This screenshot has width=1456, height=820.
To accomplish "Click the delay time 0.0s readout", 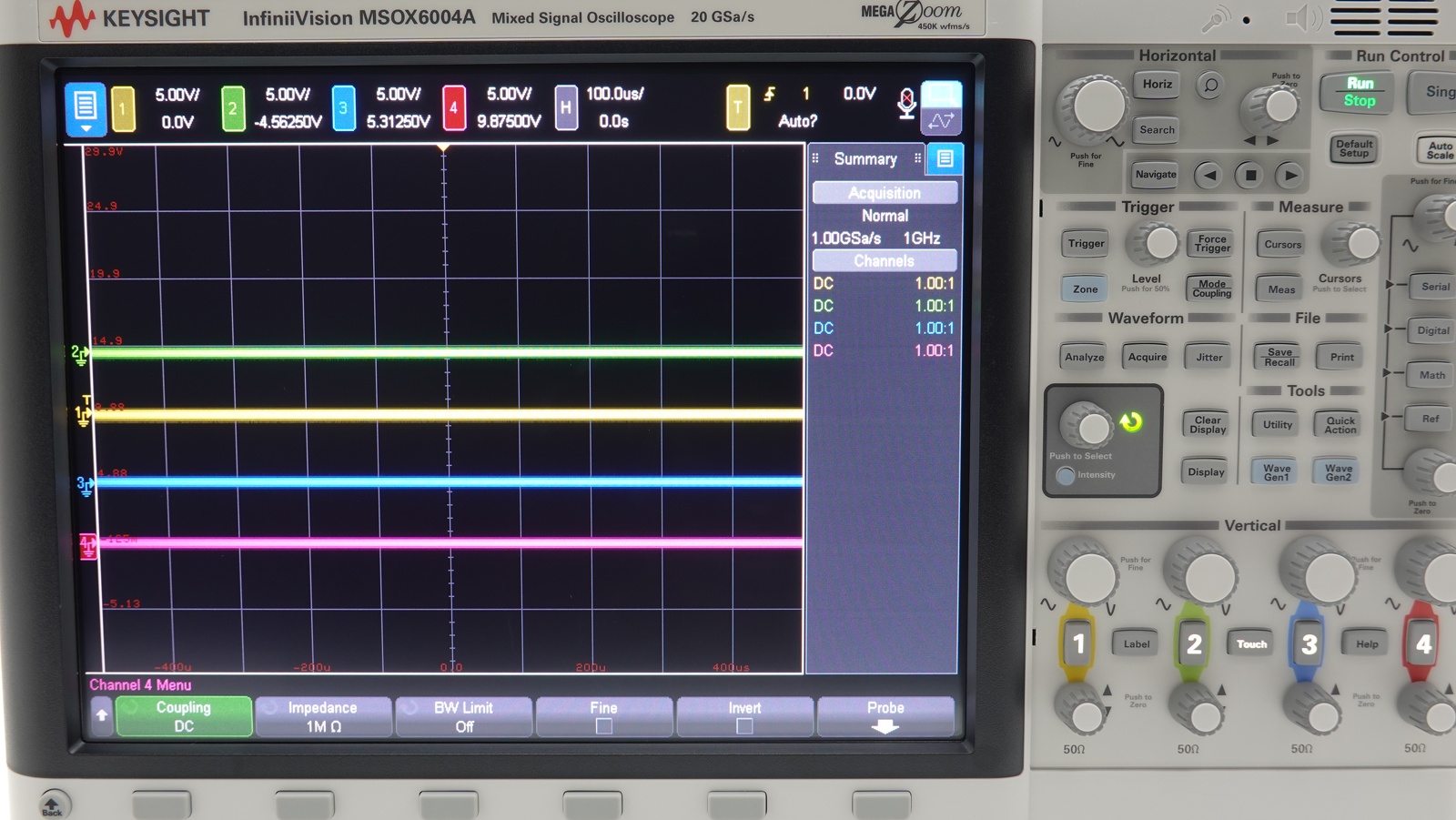I will tap(613, 122).
